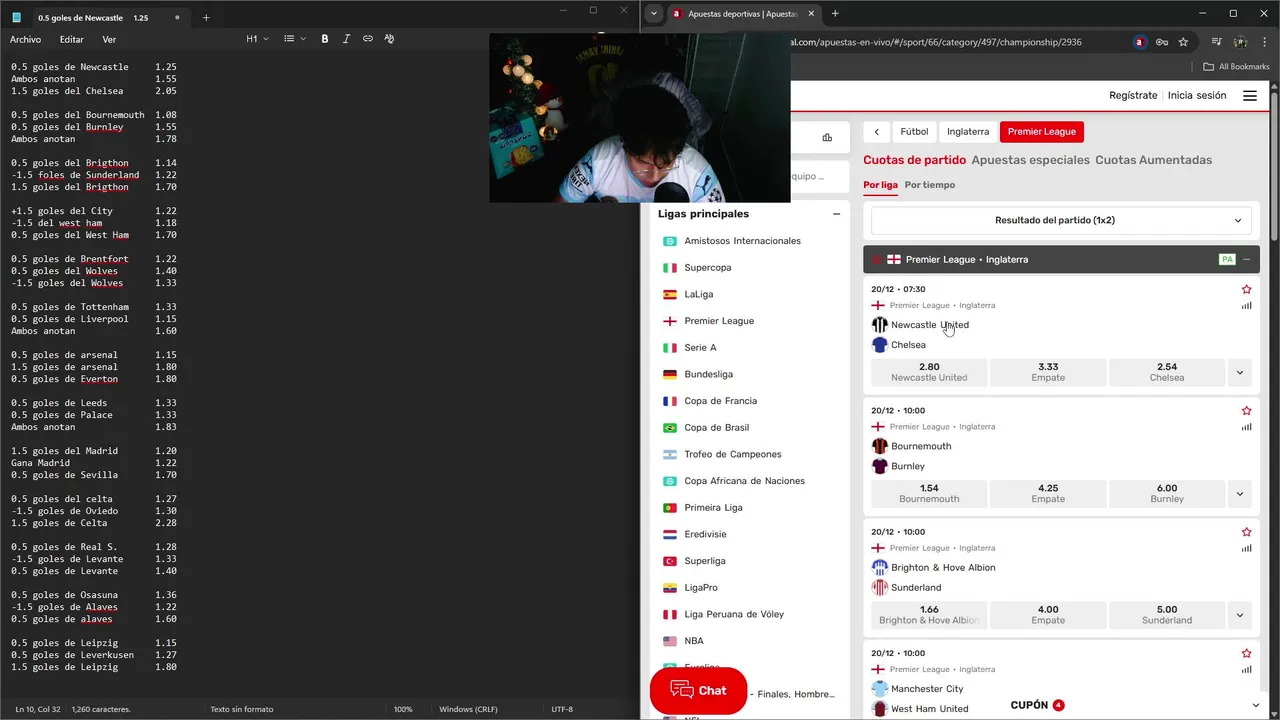1280x720 pixels.
Task: Favorite the Brighton vs Sunderland match
Action: [1246, 532]
